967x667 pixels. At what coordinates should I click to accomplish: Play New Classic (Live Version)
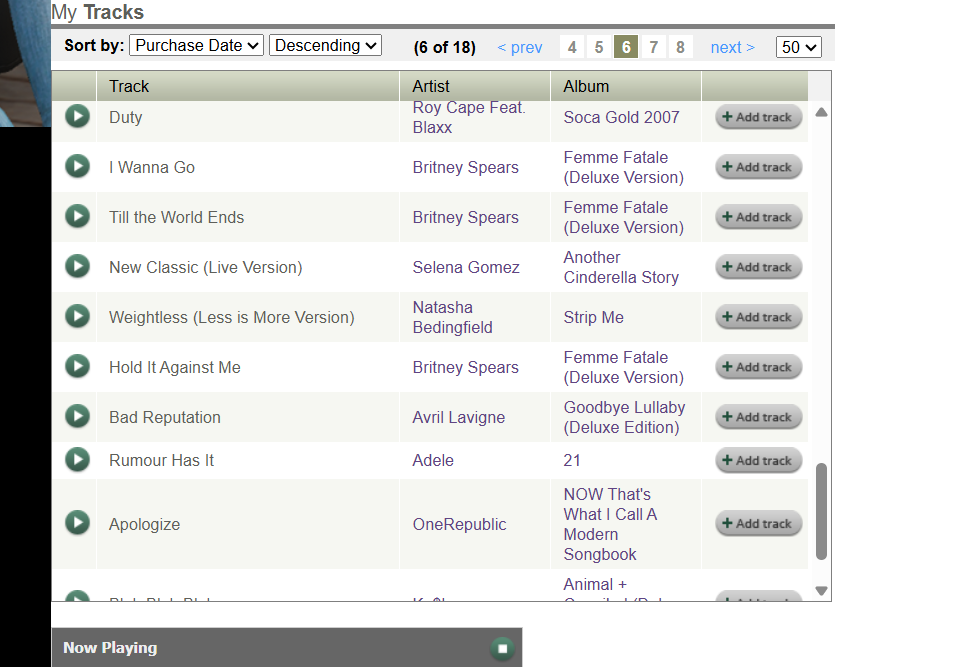pyautogui.click(x=77, y=266)
